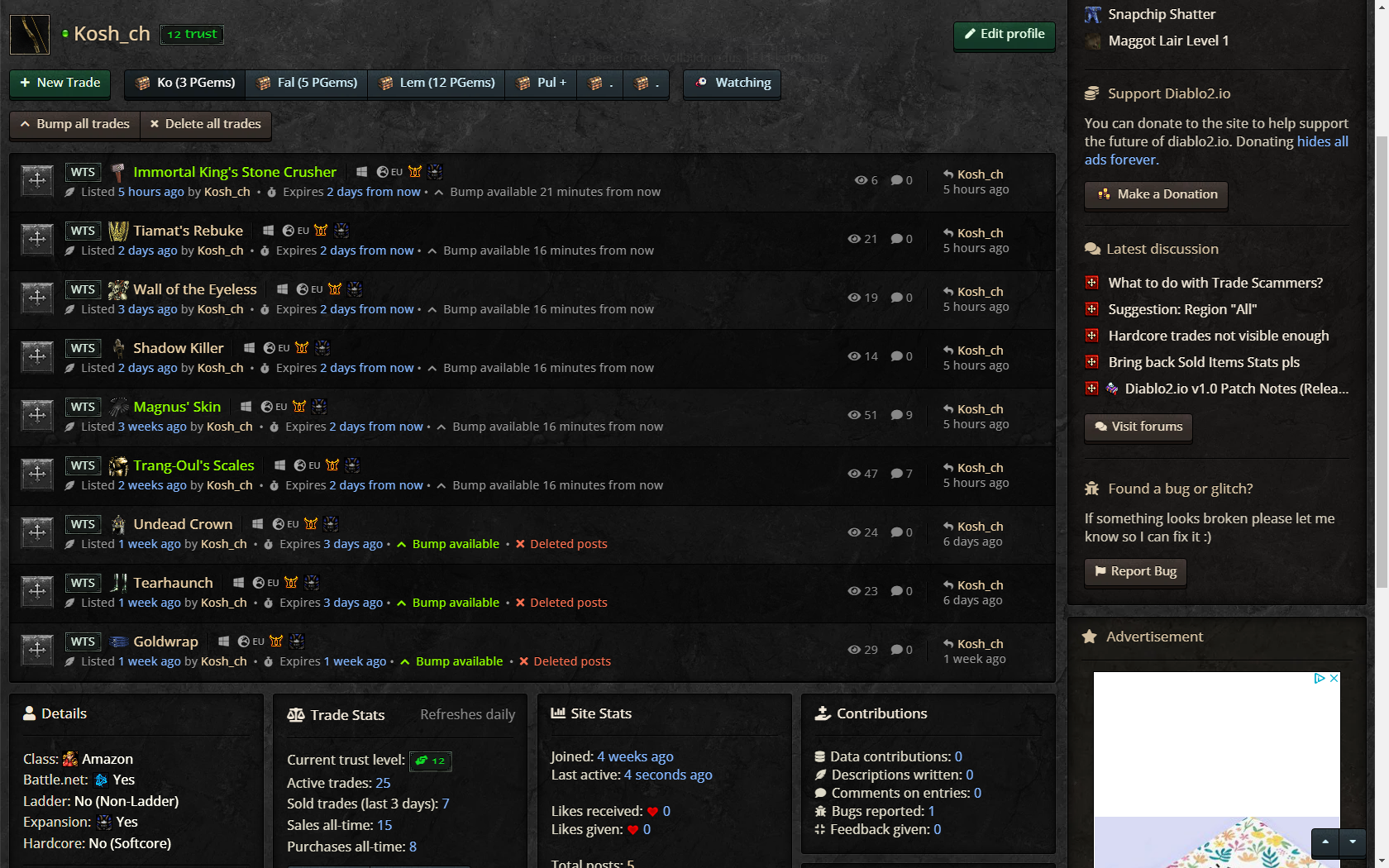Open Hardcore trades not visible enough thread
The width and height of the screenshot is (1389, 868).
1219,336
